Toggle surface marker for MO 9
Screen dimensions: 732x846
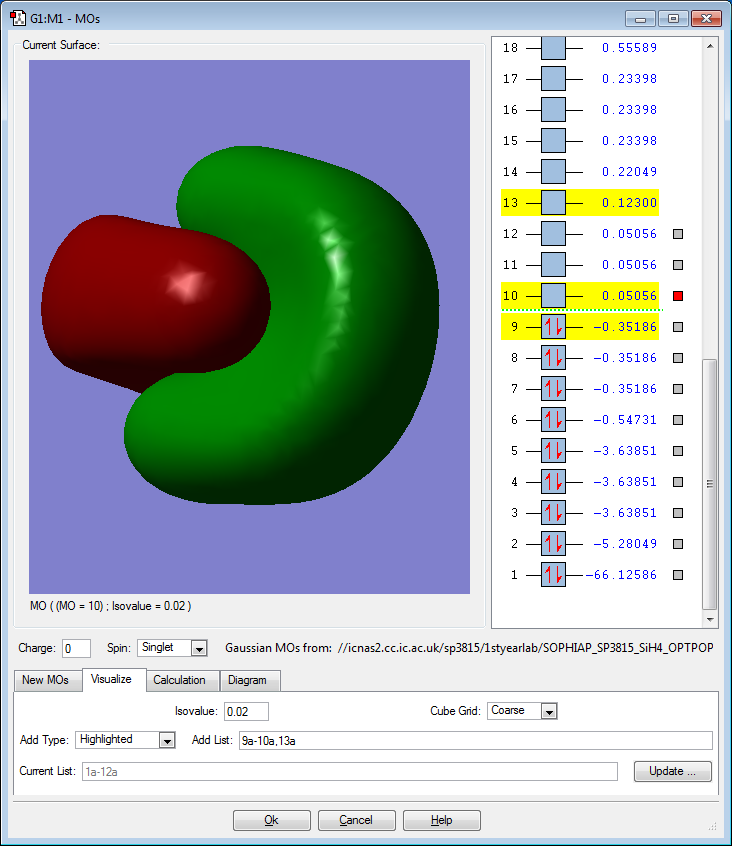click(678, 327)
